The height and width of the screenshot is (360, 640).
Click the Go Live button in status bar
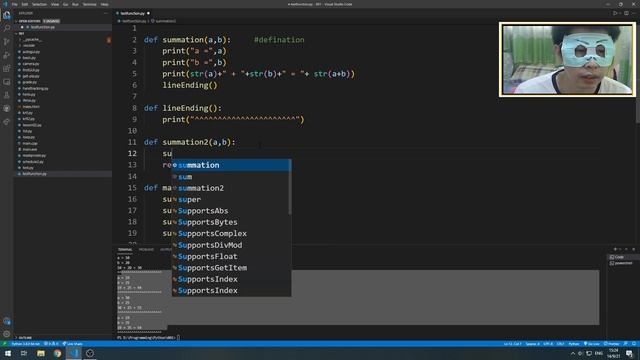(x=592, y=344)
